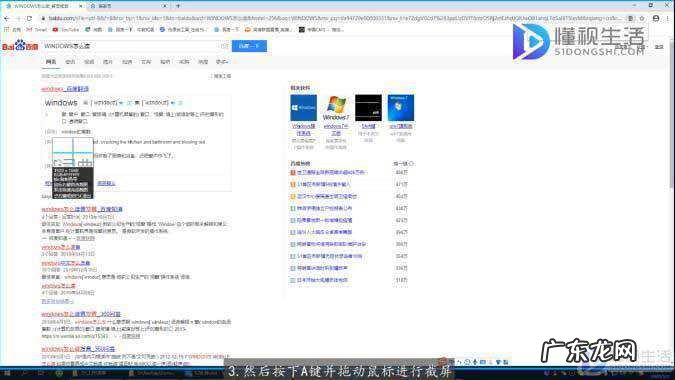Open the rank 1 hot search entry
Screen dimensions: 675x380
pyautogui.click(x=331, y=173)
